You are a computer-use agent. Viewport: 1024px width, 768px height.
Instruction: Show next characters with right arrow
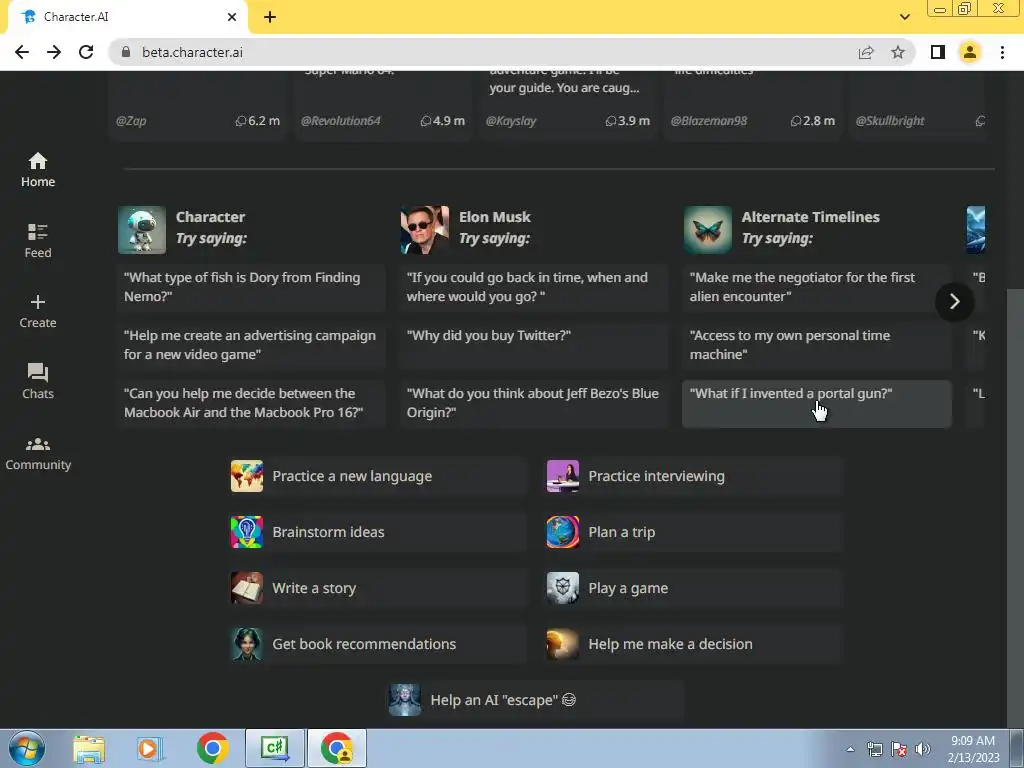coord(954,302)
